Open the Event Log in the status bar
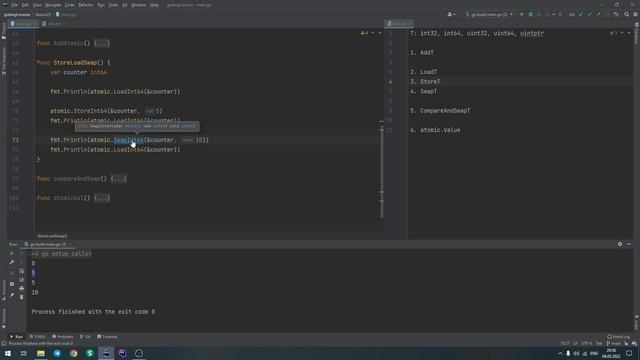Viewport: 640px width, 360px height. tap(619, 337)
